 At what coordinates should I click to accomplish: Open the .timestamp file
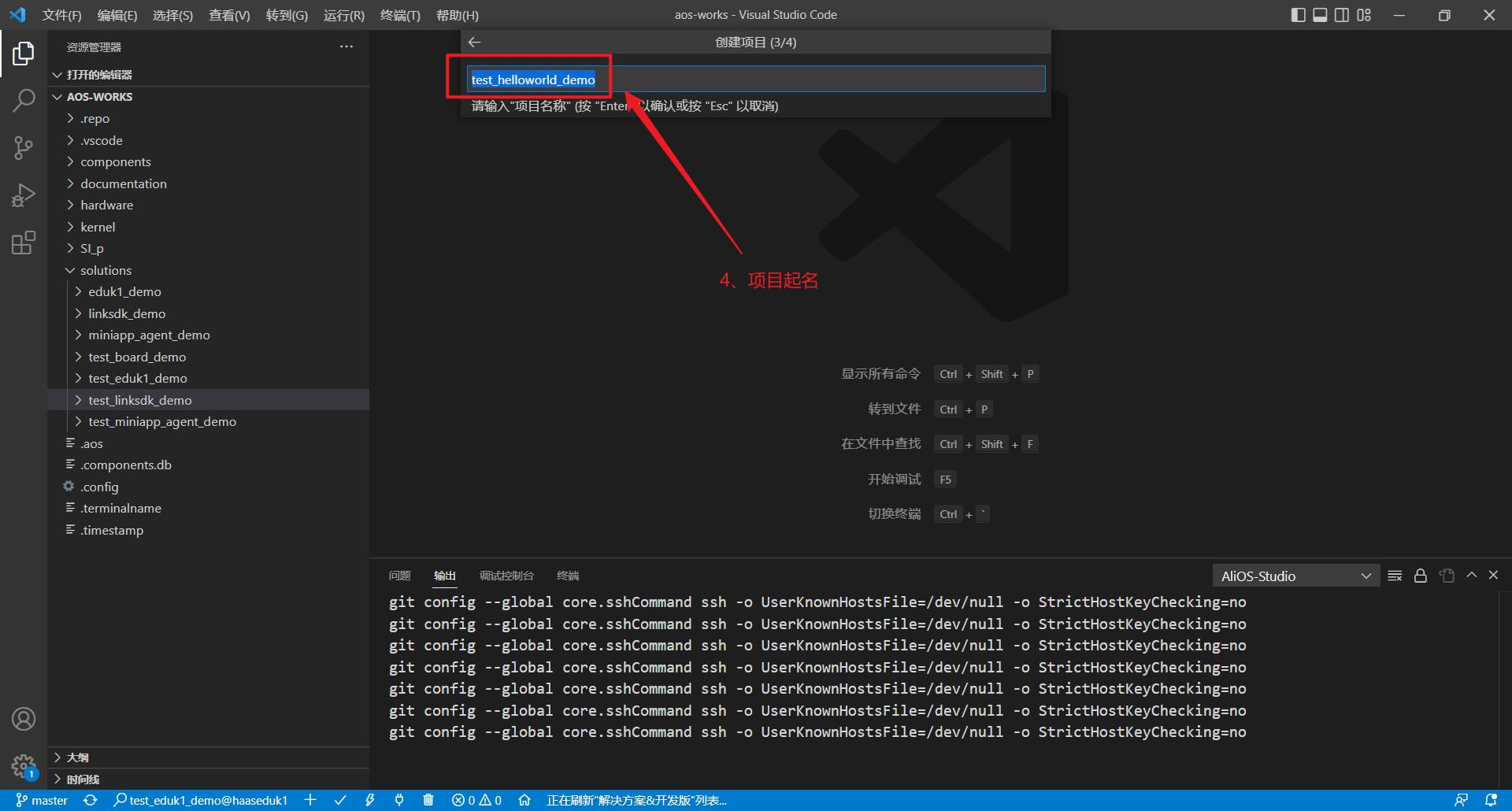[208, 530]
